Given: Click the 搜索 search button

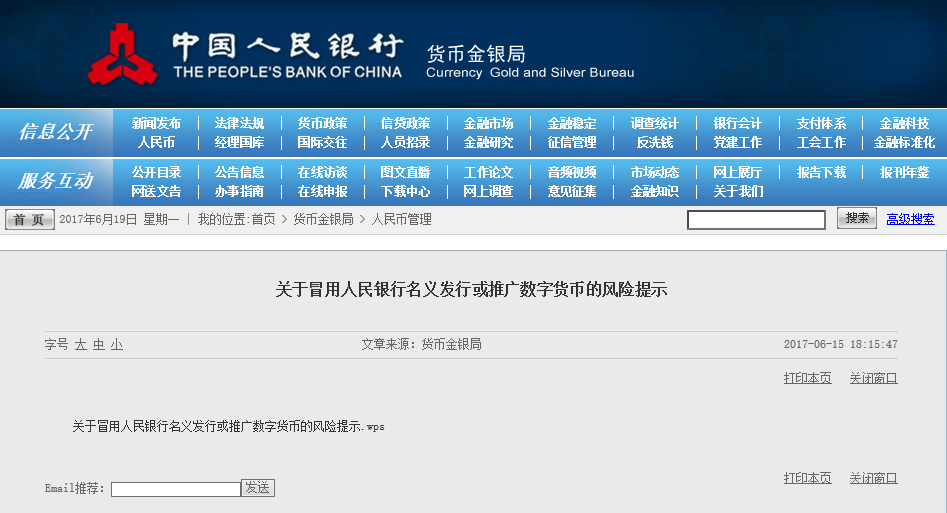Looking at the screenshot, I should 856,219.
